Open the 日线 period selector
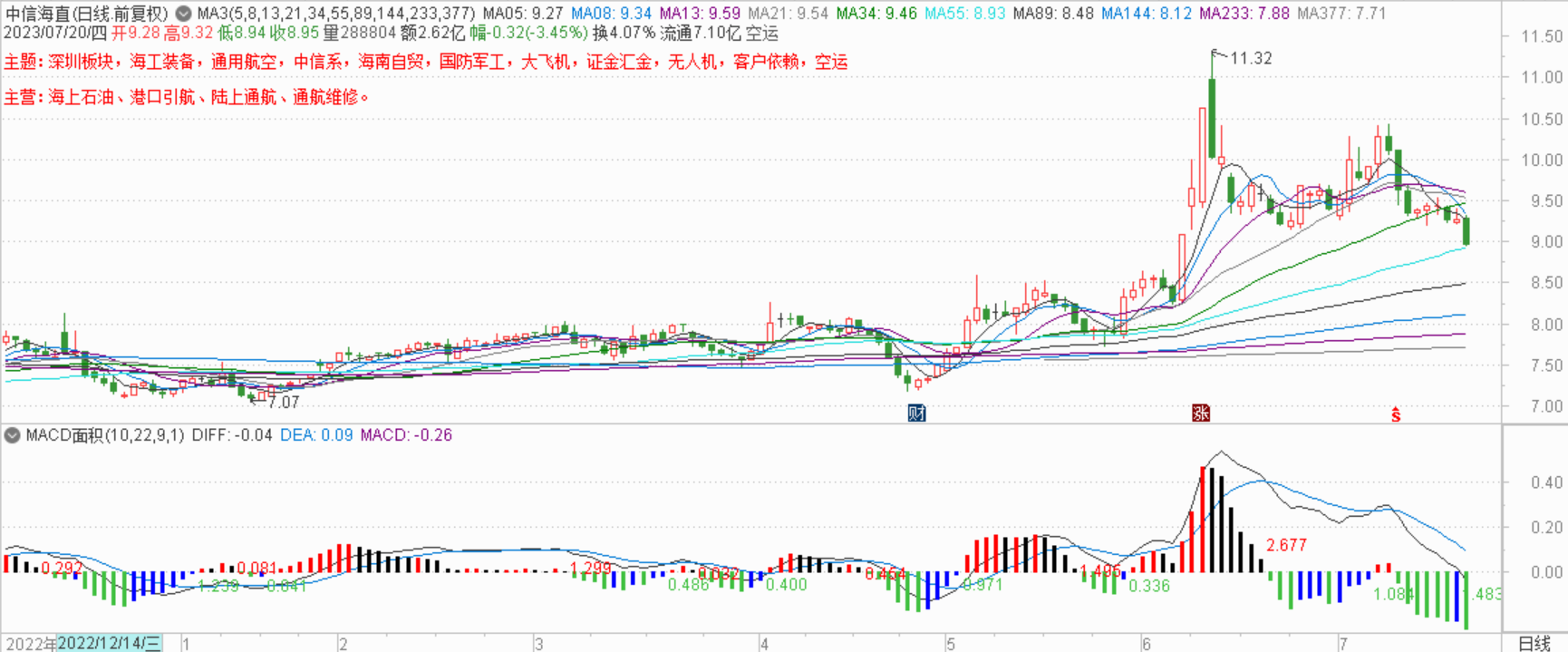1568x652 pixels. tap(1534, 643)
